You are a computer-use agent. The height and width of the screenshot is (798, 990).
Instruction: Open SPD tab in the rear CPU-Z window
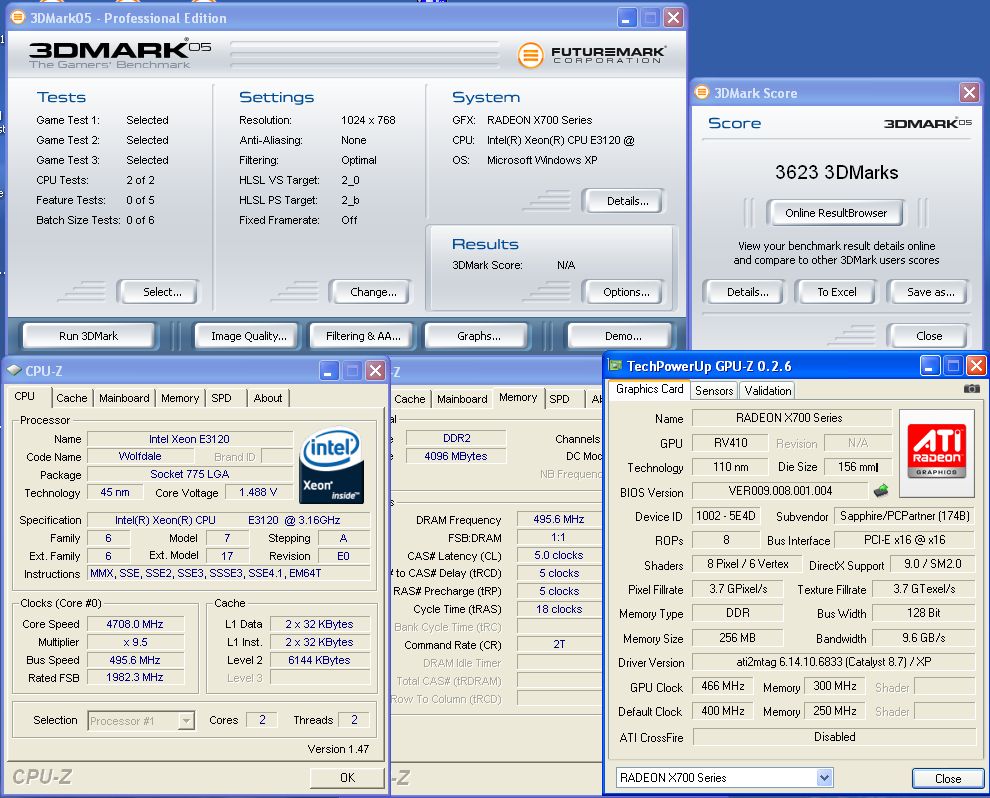tap(559, 398)
